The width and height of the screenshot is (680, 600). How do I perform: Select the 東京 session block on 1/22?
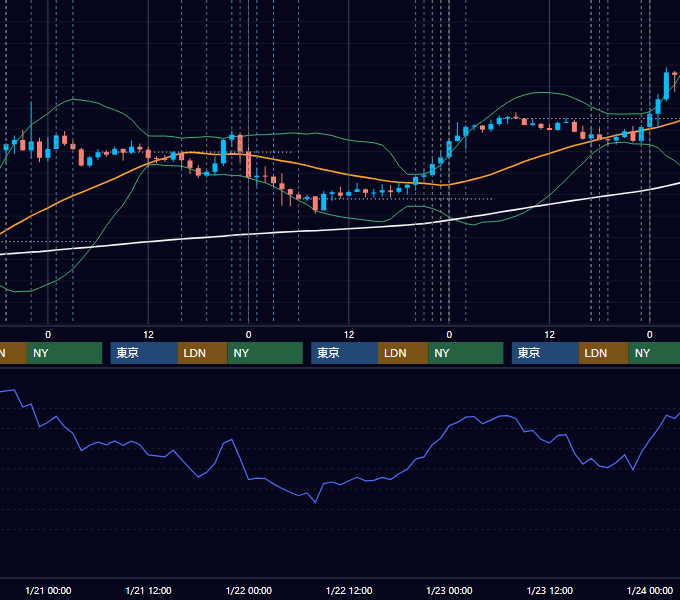point(344,353)
